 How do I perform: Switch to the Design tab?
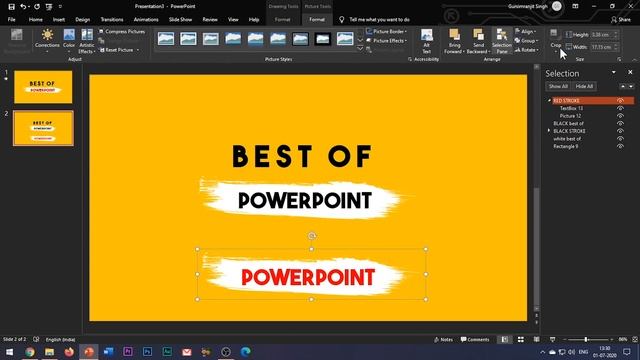(82, 20)
